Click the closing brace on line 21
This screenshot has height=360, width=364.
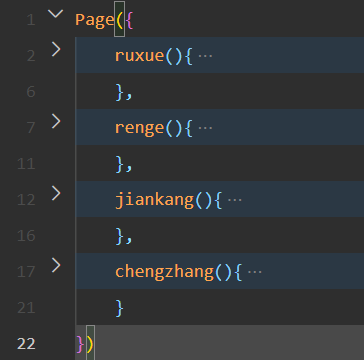[x=119, y=308]
